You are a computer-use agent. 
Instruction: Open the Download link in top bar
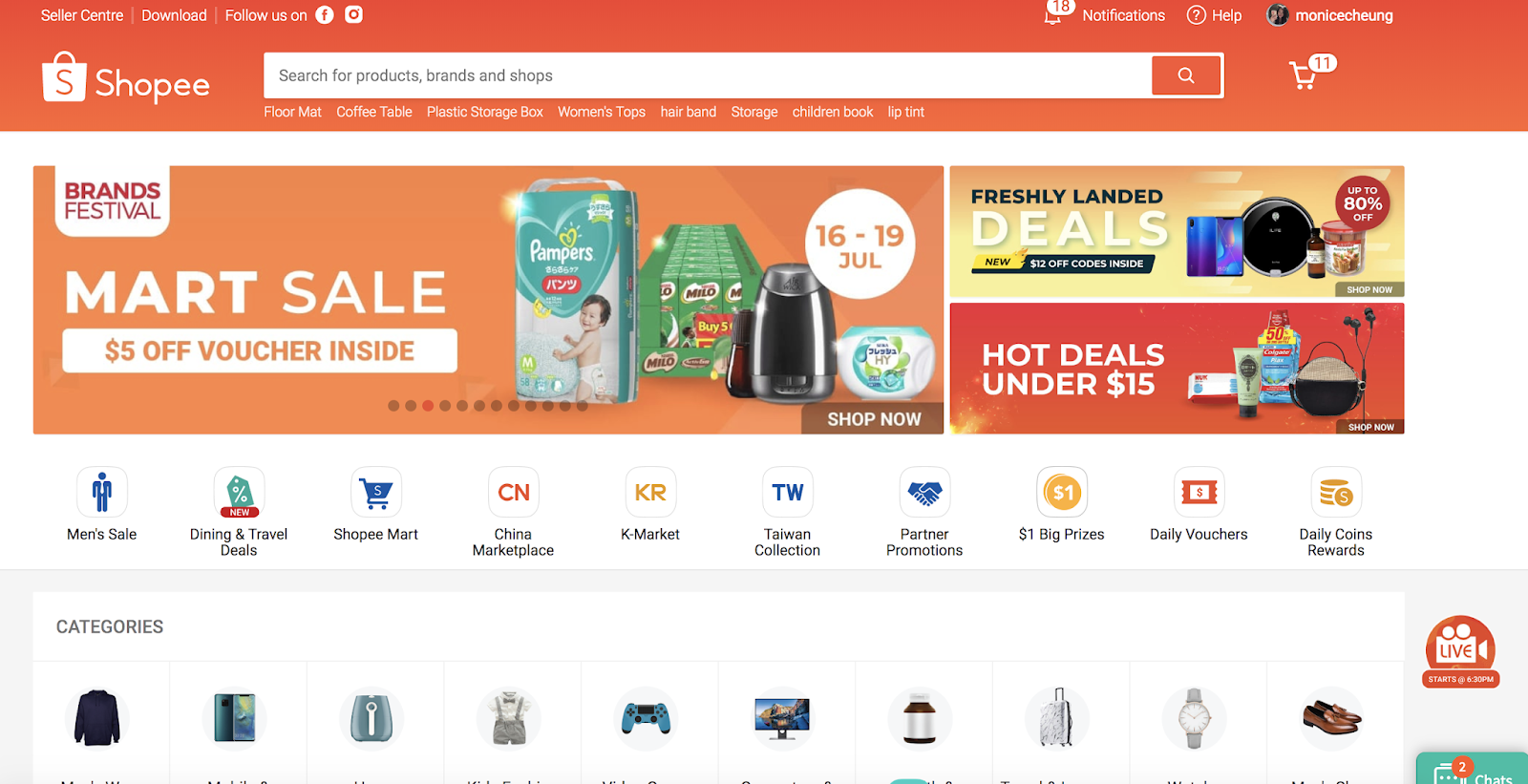pyautogui.click(x=174, y=15)
